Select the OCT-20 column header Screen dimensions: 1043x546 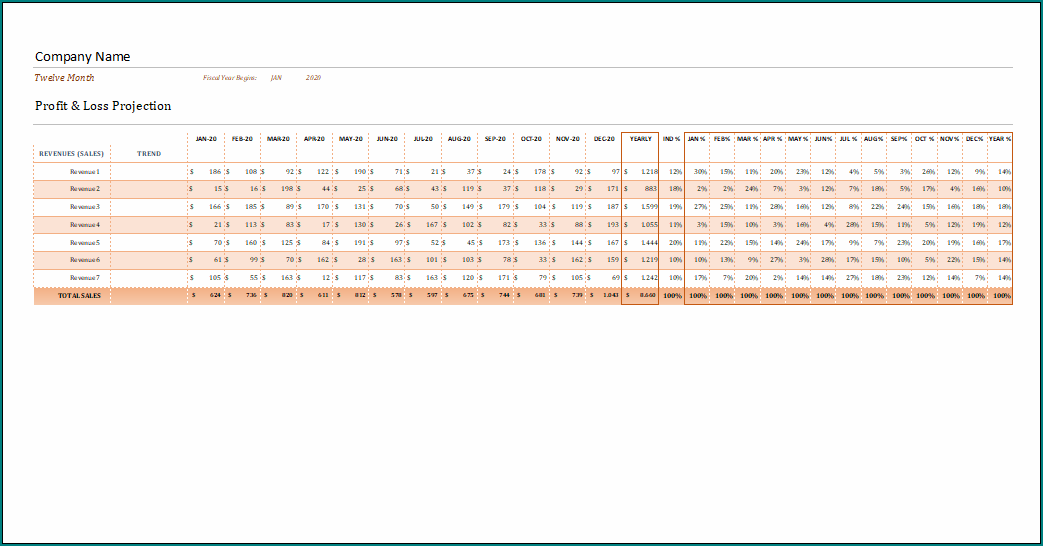pyautogui.click(x=531, y=139)
